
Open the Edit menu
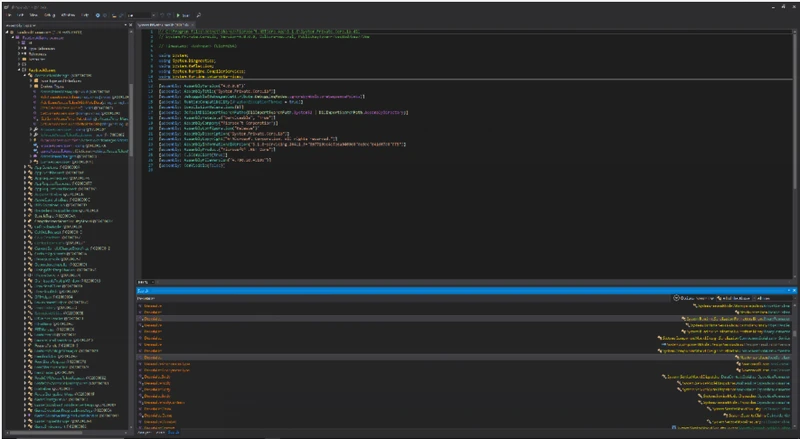pyautogui.click(x=20, y=15)
